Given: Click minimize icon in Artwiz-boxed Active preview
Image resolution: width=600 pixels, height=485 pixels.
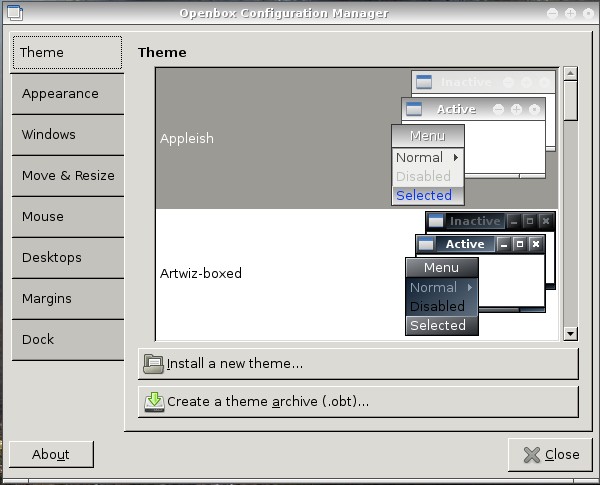Looking at the screenshot, I should click(x=504, y=244).
